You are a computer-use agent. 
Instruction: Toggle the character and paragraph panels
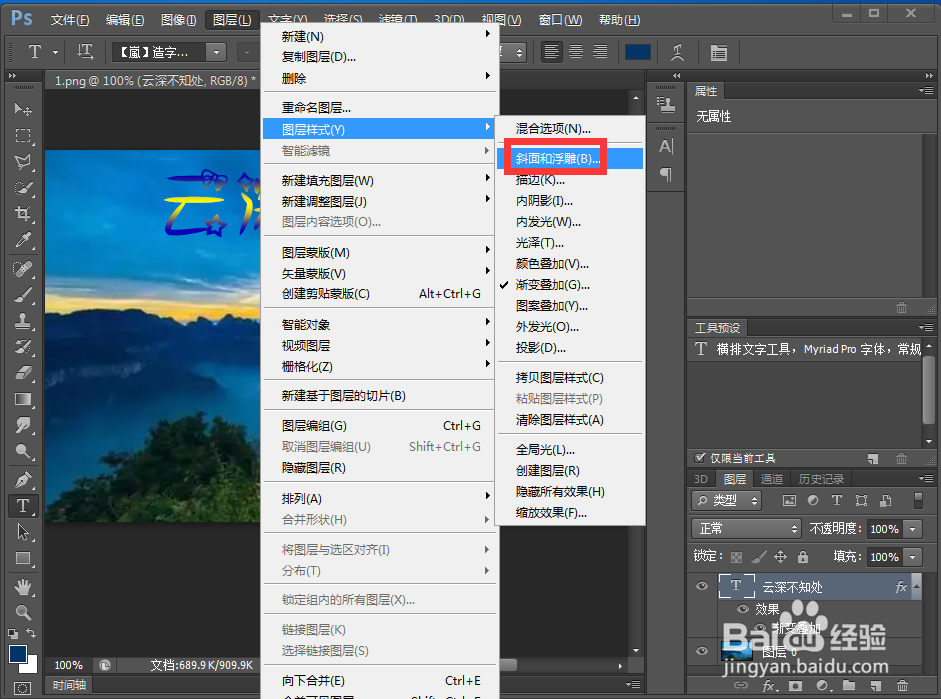(x=718, y=53)
